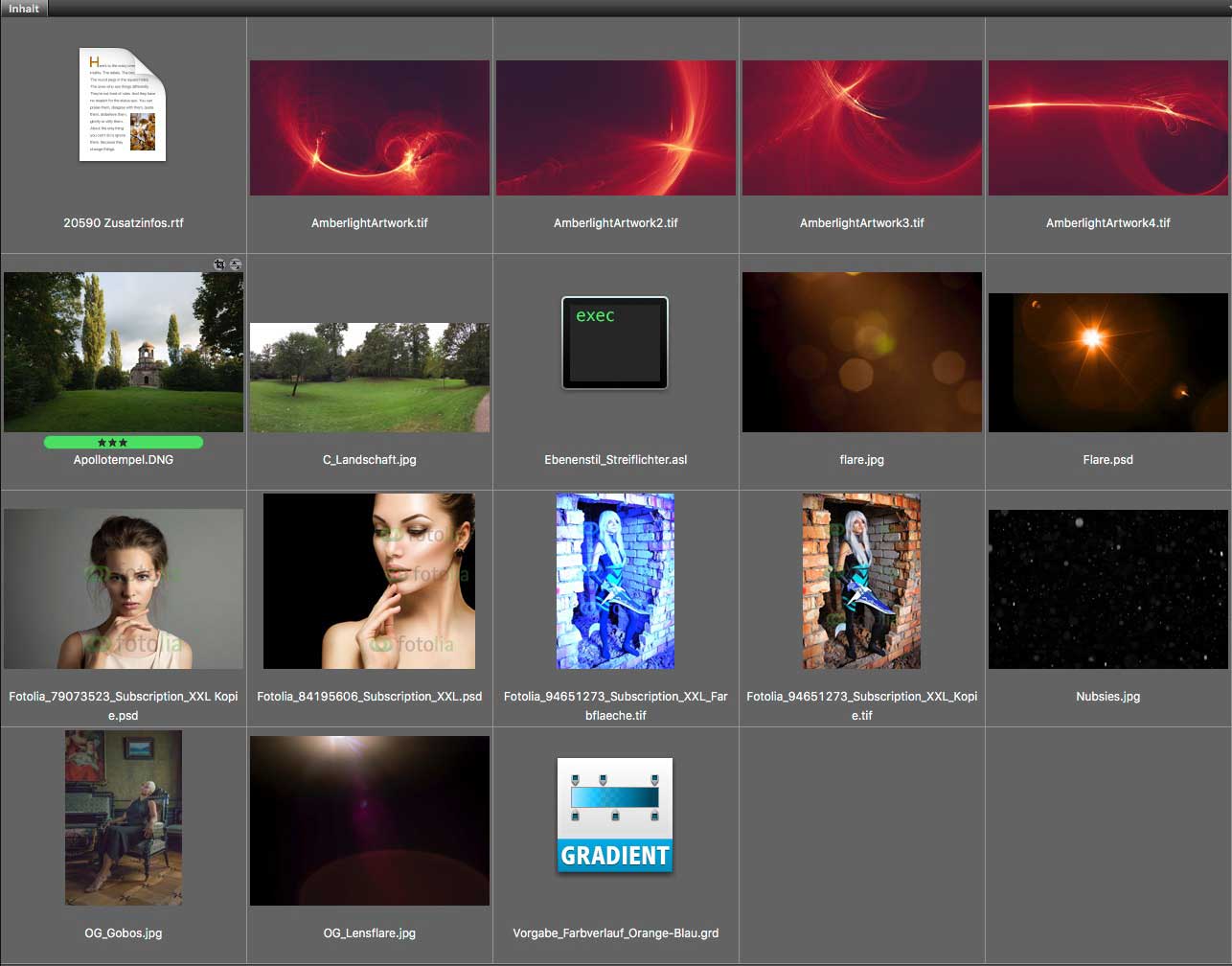Click the flare.jpg file name label

(x=861, y=460)
